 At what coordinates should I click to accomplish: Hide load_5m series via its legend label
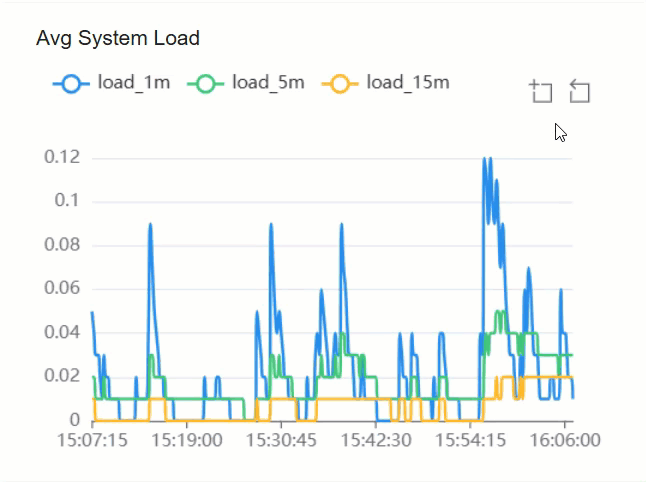tap(268, 83)
